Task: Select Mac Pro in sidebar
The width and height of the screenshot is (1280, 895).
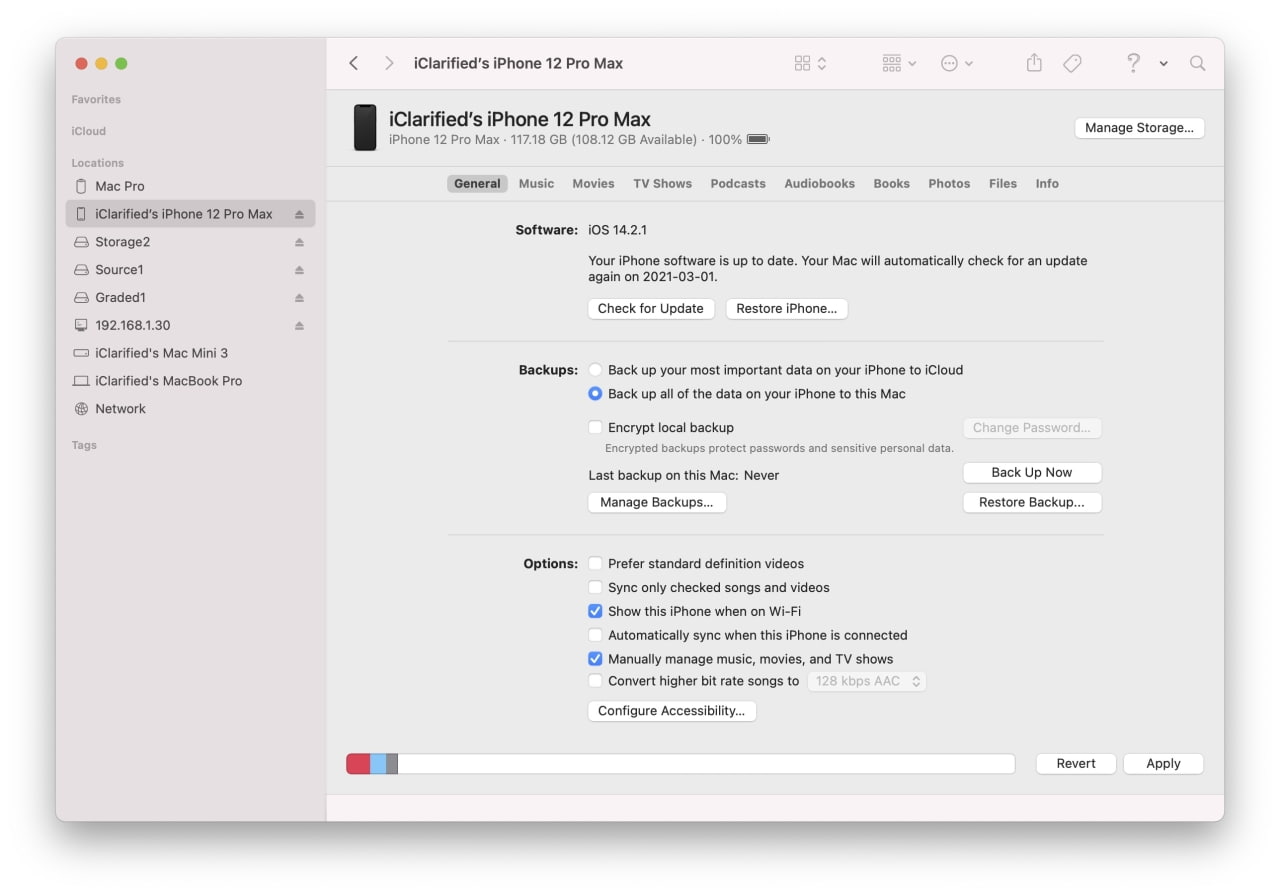Action: 190,186
